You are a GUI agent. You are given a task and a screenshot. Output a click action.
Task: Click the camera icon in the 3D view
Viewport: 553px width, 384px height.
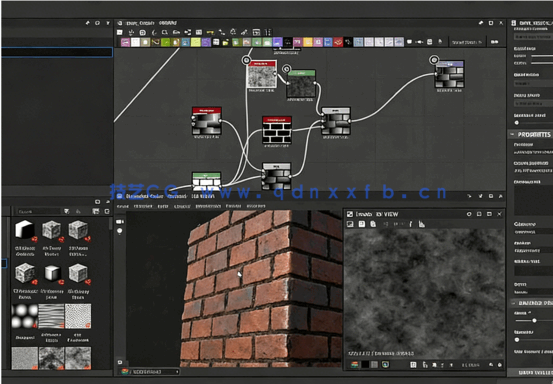click(120, 221)
